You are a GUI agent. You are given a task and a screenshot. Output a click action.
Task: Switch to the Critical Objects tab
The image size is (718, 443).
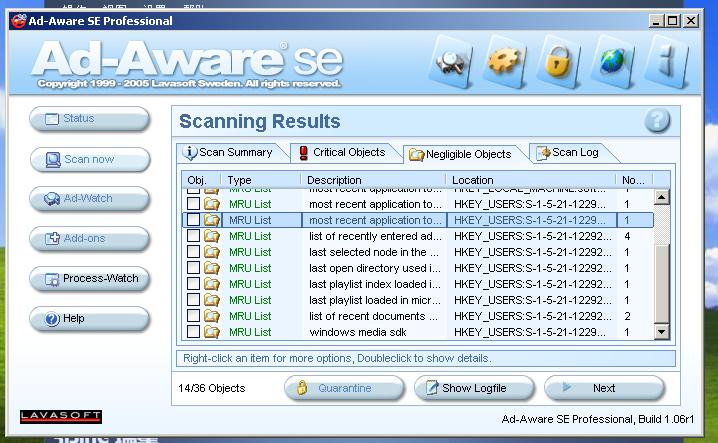(344, 153)
